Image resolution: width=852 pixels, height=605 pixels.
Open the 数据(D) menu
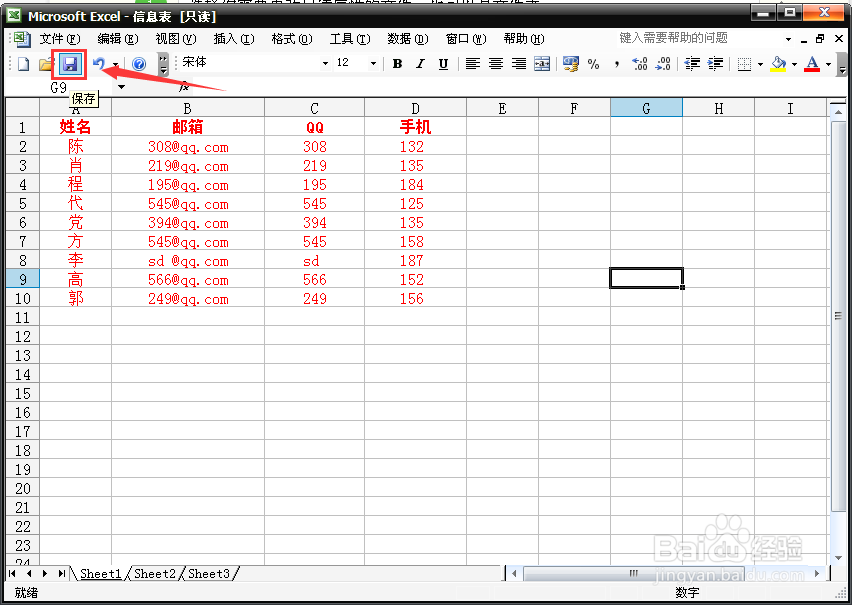pos(408,39)
